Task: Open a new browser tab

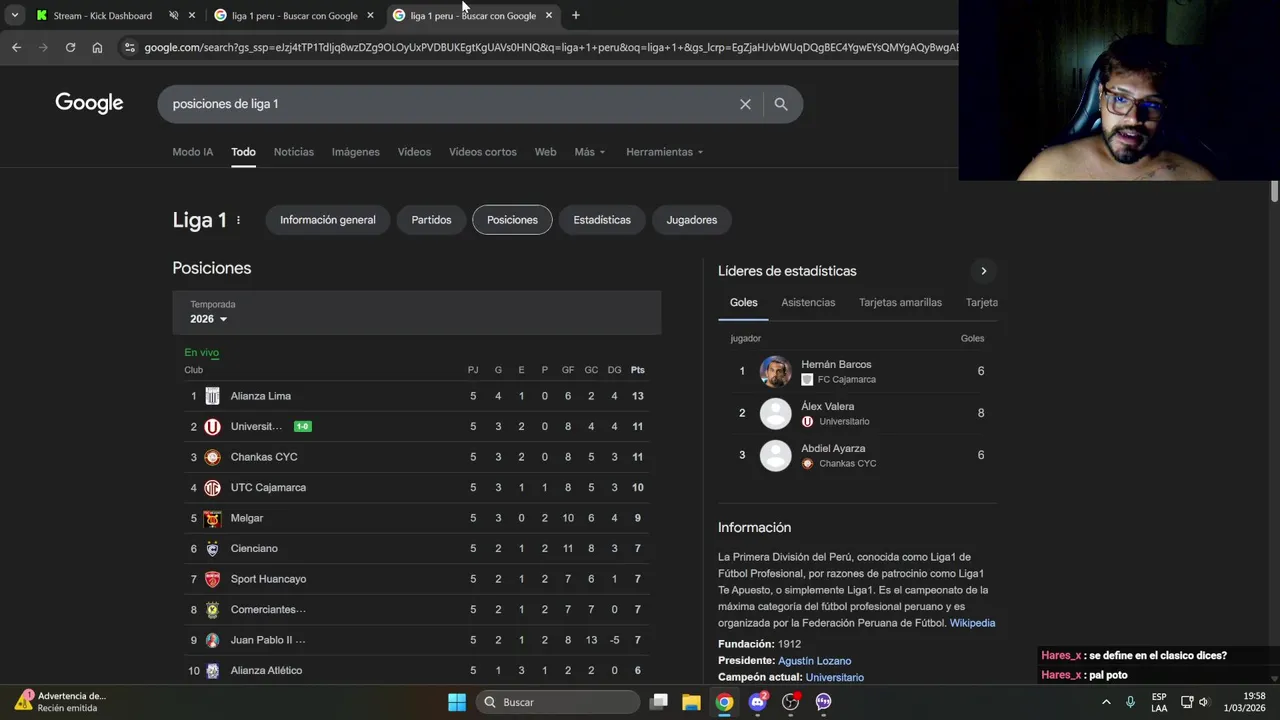Action: (x=575, y=15)
